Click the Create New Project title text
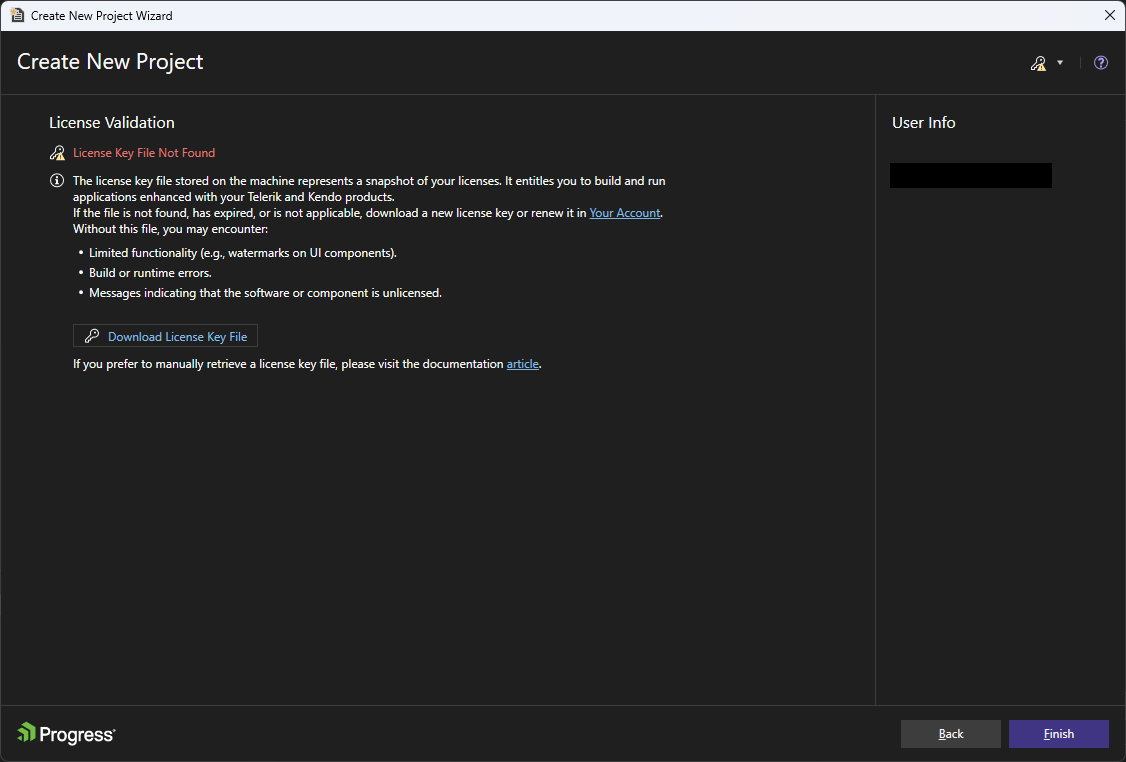The width and height of the screenshot is (1126, 762). 110,61
